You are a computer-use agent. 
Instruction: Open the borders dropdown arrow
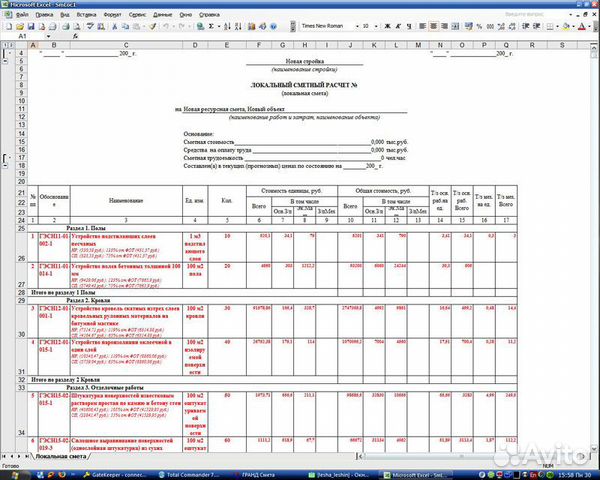coord(557,26)
